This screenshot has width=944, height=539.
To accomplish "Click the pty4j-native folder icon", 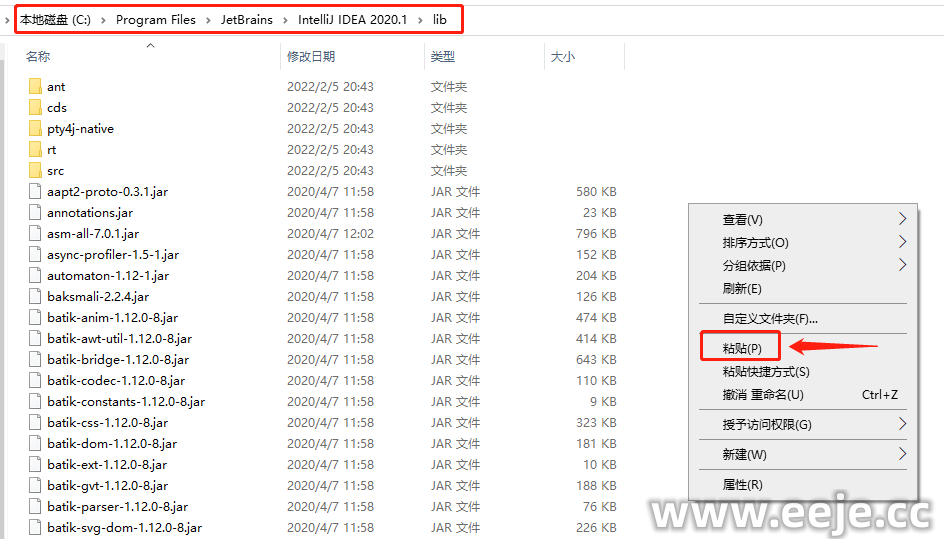I will coord(35,129).
